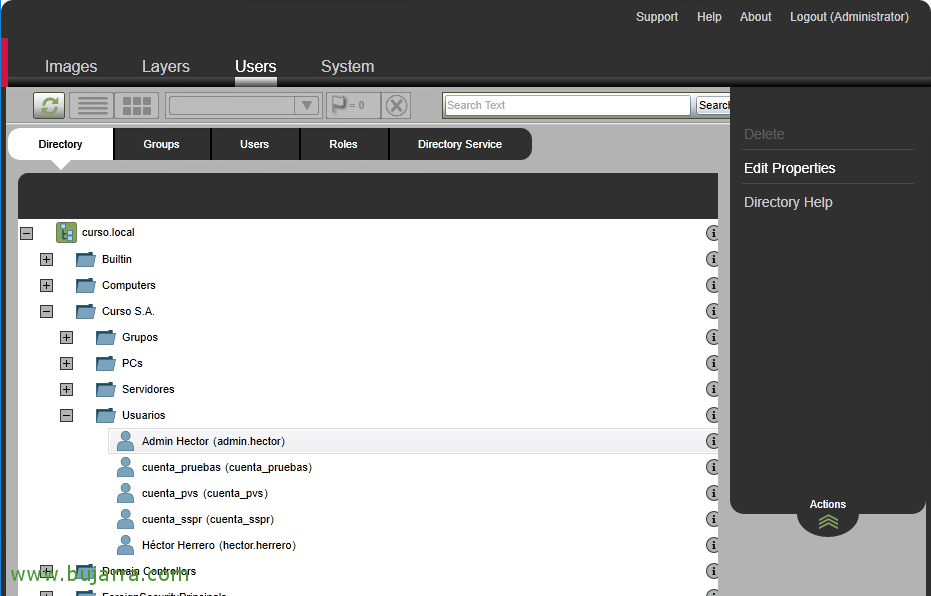The image size is (931, 596).
Task: Open info icon for curso.local row
Action: click(713, 233)
